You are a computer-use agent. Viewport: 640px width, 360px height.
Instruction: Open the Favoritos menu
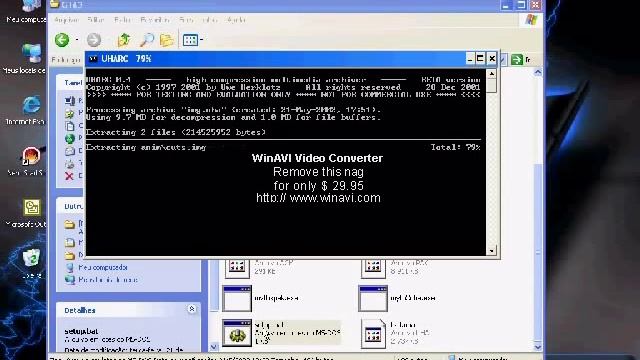tap(155, 20)
